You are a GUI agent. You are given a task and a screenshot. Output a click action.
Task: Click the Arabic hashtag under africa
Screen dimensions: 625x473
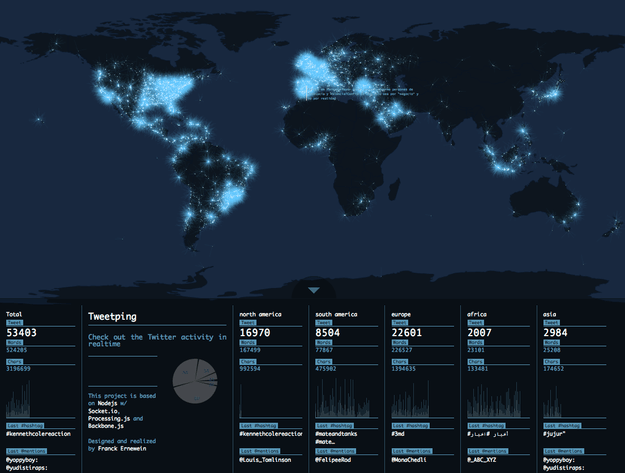point(487,434)
